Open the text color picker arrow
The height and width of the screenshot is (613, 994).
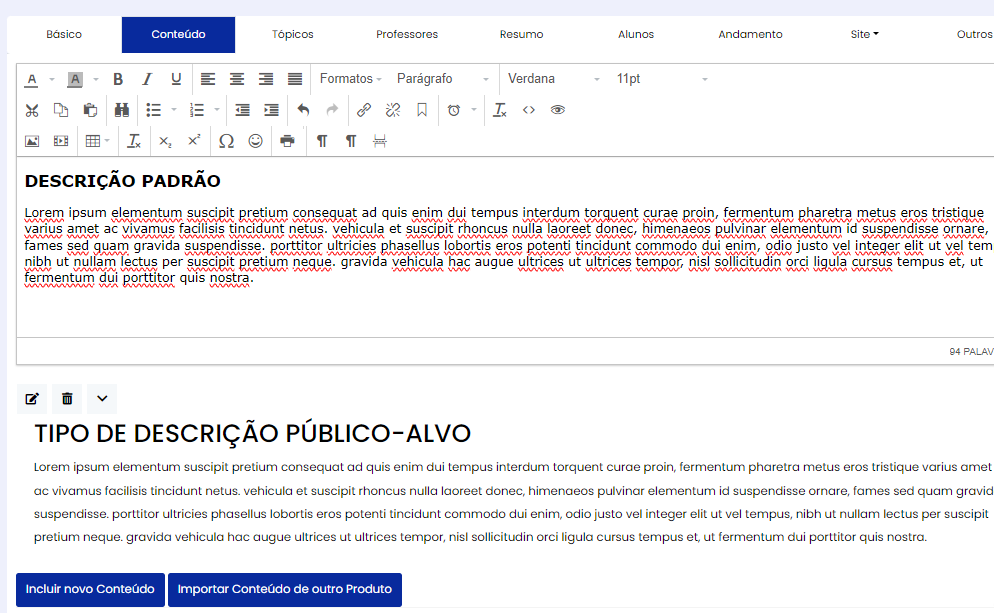(52, 79)
